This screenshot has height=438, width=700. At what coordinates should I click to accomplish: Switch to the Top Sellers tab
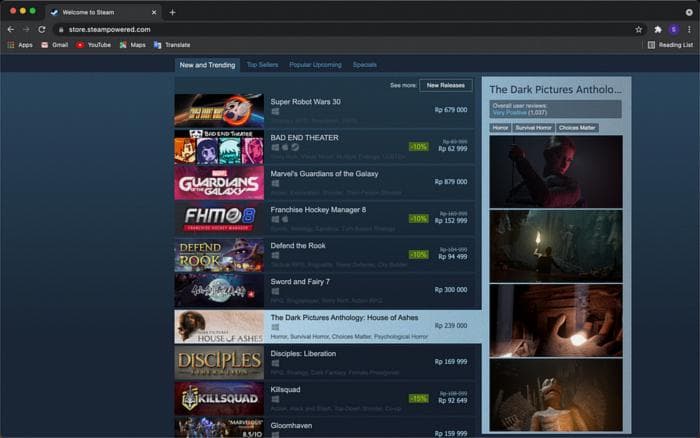pyautogui.click(x=262, y=65)
